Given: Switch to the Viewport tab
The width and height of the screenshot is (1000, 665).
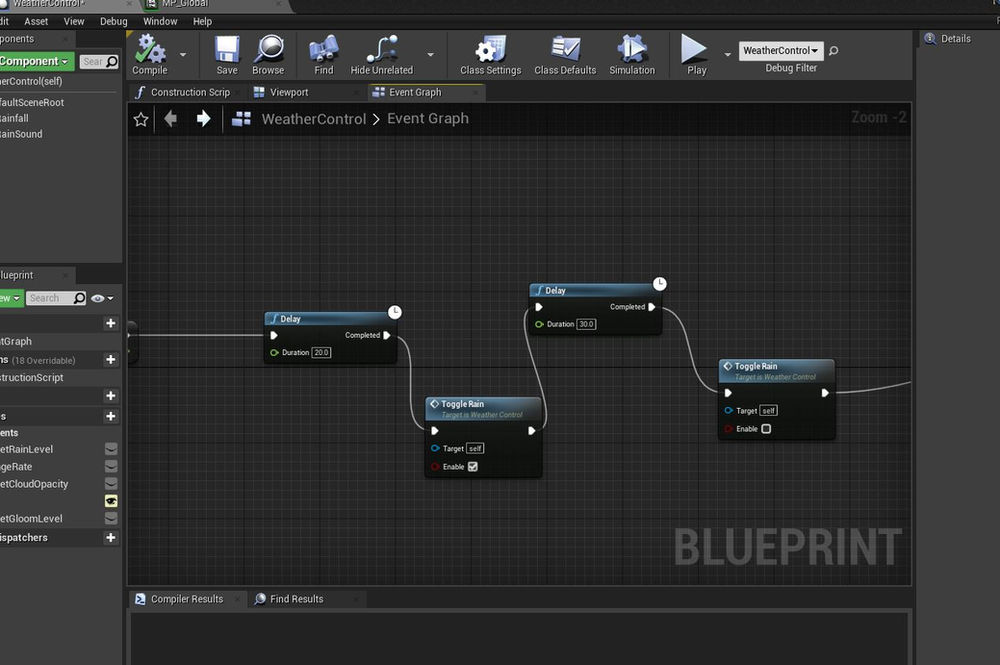Looking at the screenshot, I should click(x=288, y=92).
